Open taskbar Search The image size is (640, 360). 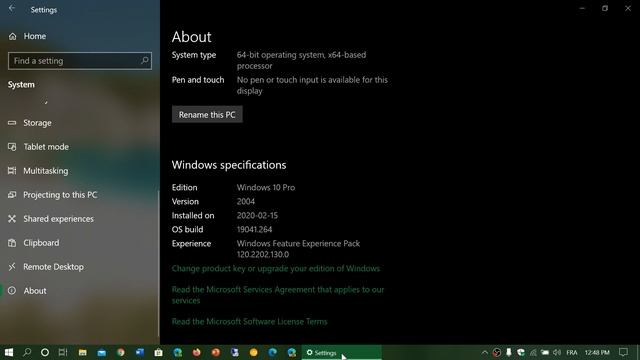point(27,352)
